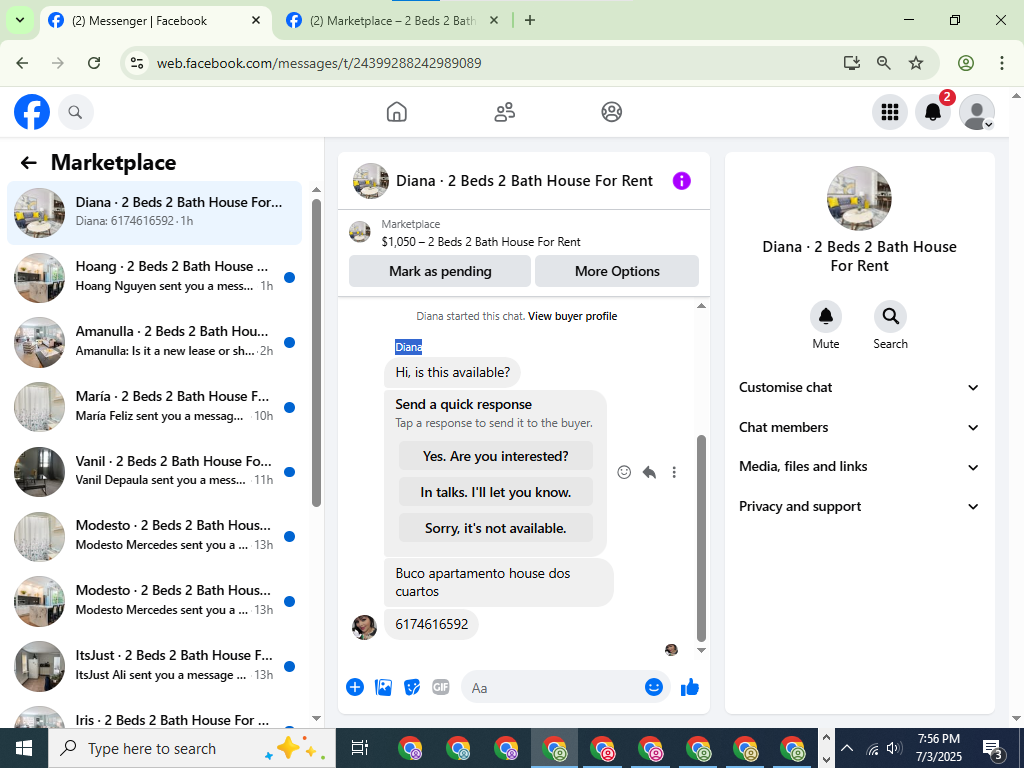Send a thumbs up like
This screenshot has width=1024, height=768.
click(x=690, y=687)
